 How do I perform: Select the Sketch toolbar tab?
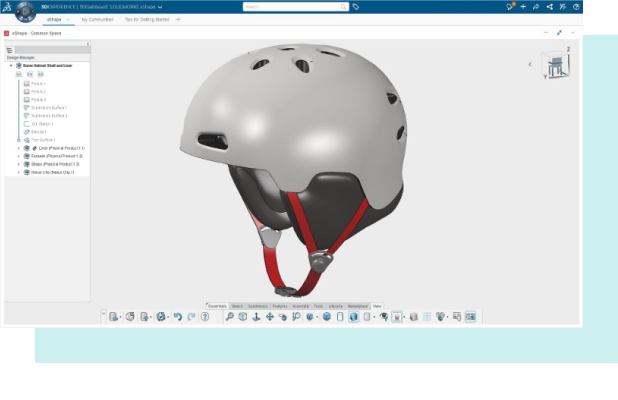click(237, 306)
